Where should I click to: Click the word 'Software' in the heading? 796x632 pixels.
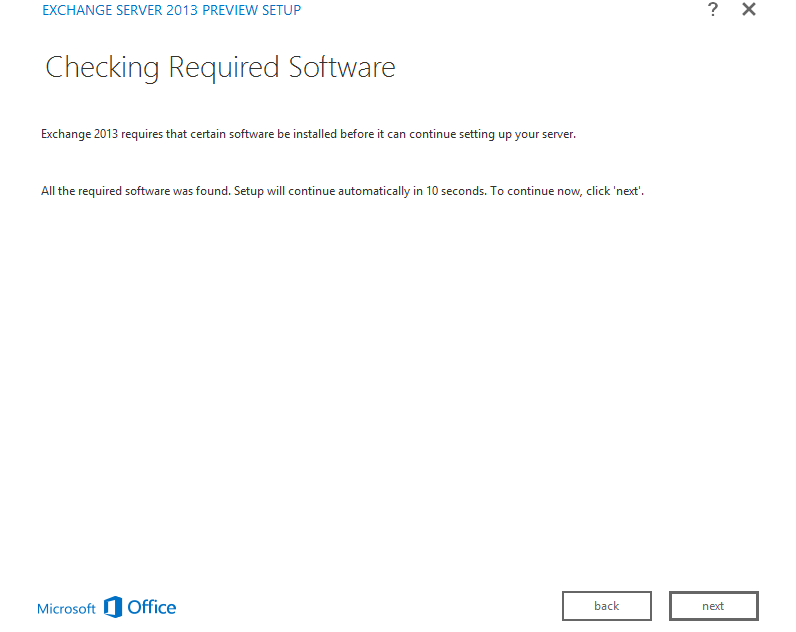click(x=342, y=68)
